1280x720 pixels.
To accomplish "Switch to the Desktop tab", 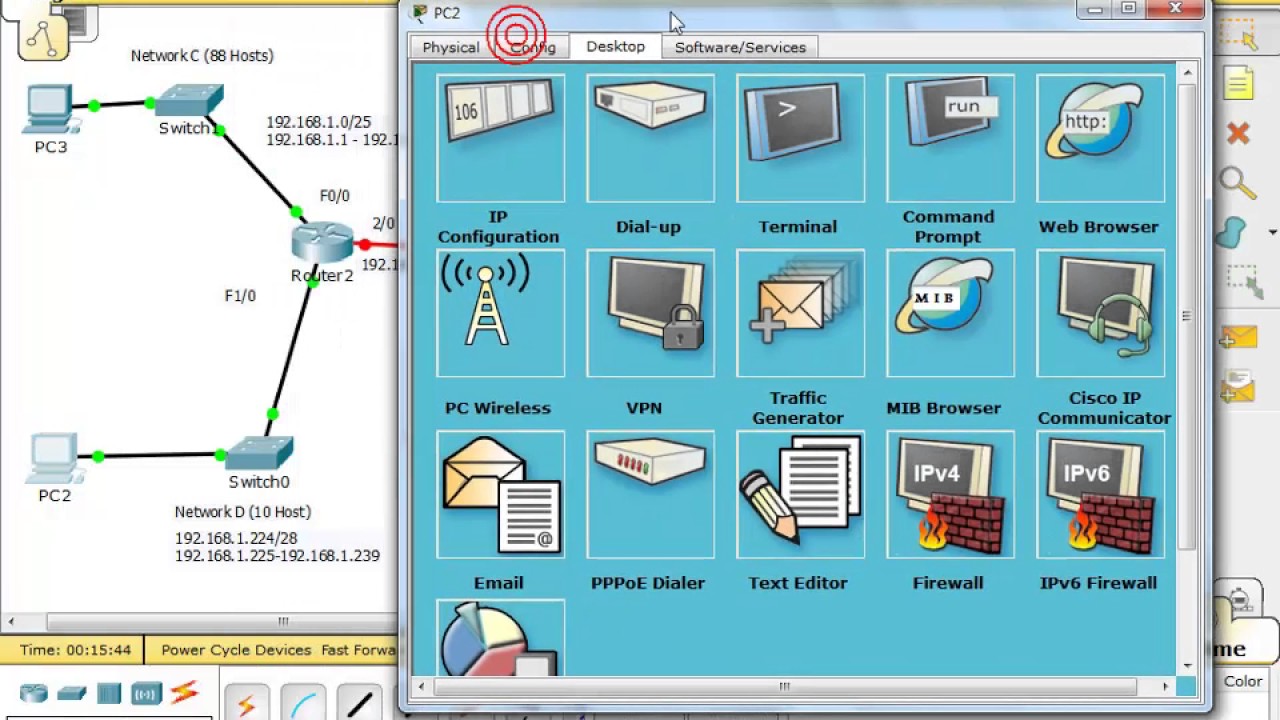I will pyautogui.click(x=616, y=46).
